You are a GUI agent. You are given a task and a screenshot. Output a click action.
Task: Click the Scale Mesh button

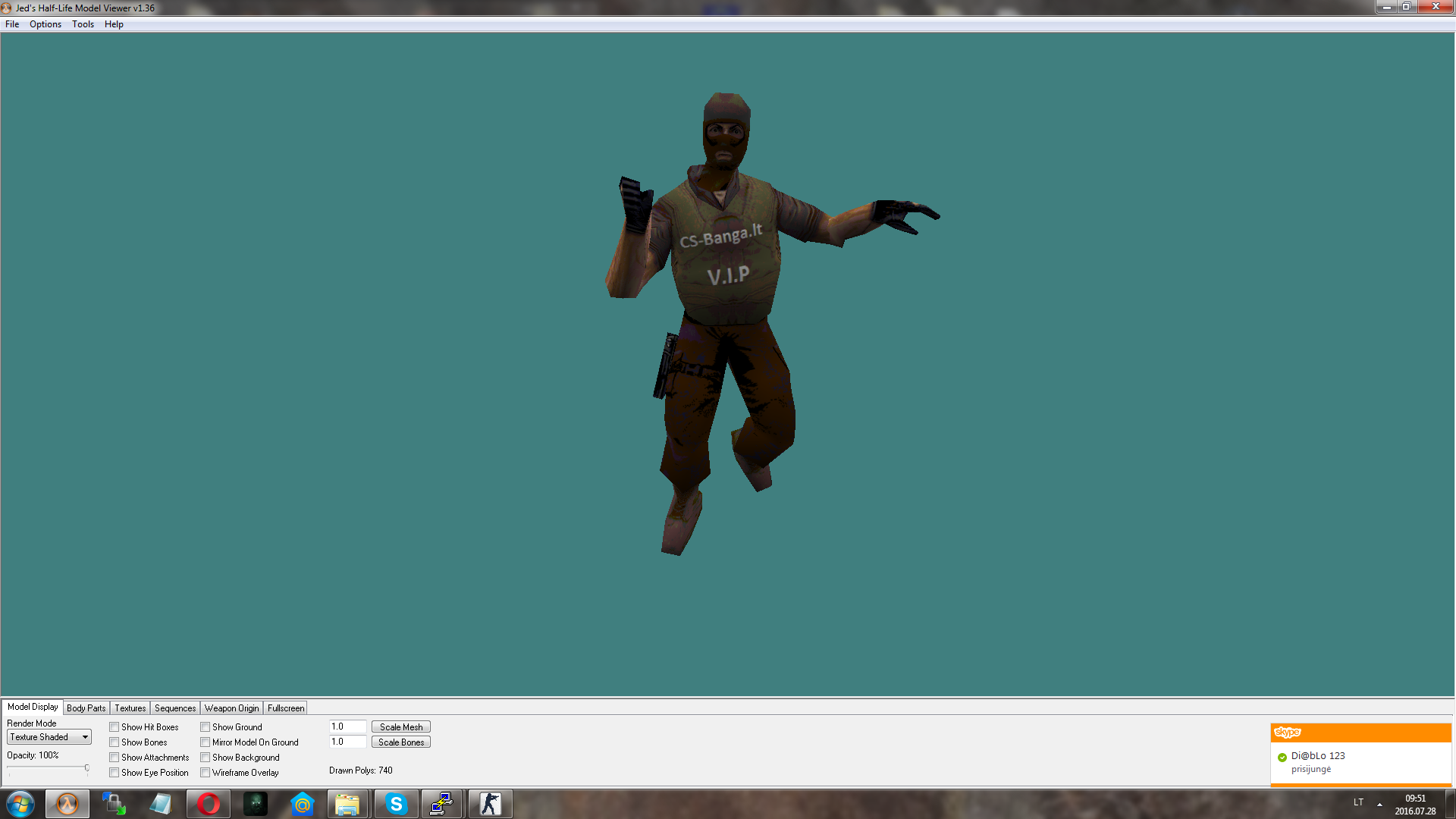(401, 727)
